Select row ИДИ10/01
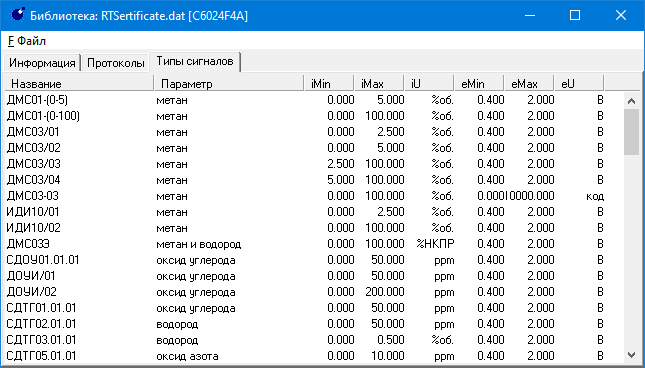645x368 pixels. pyautogui.click(x=305, y=212)
